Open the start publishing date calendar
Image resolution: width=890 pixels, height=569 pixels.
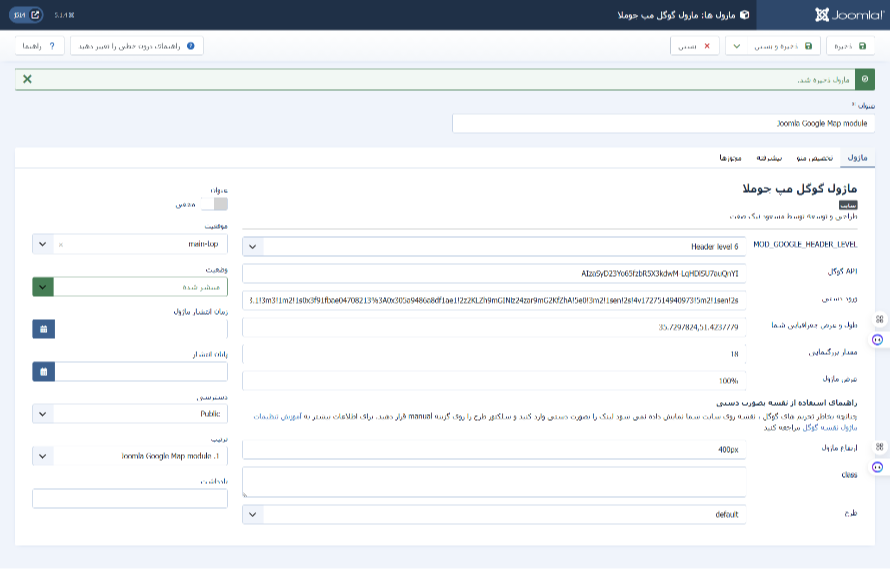click(43, 328)
